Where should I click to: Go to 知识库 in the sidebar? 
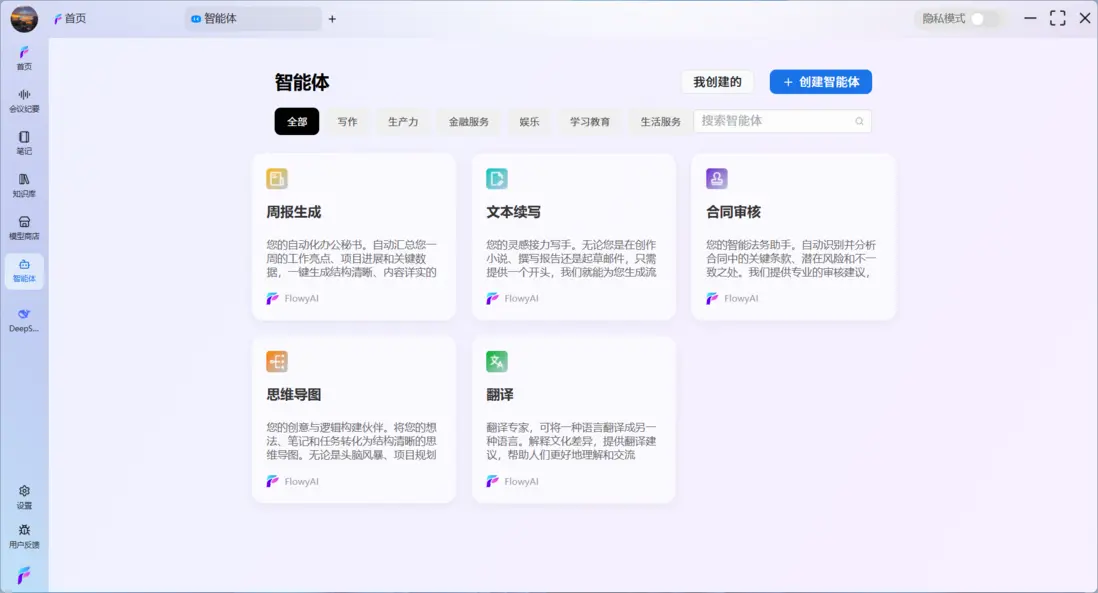click(24, 185)
